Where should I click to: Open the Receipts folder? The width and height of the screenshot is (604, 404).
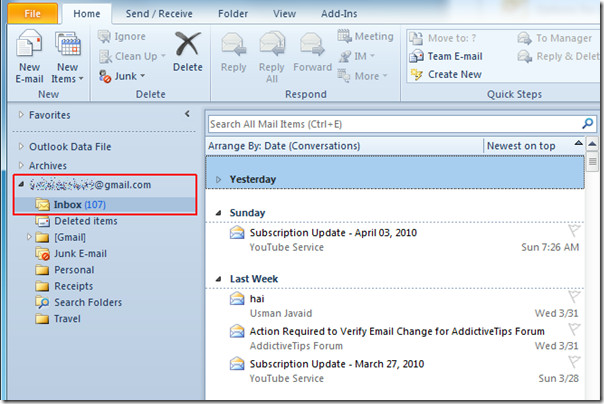click(64, 286)
